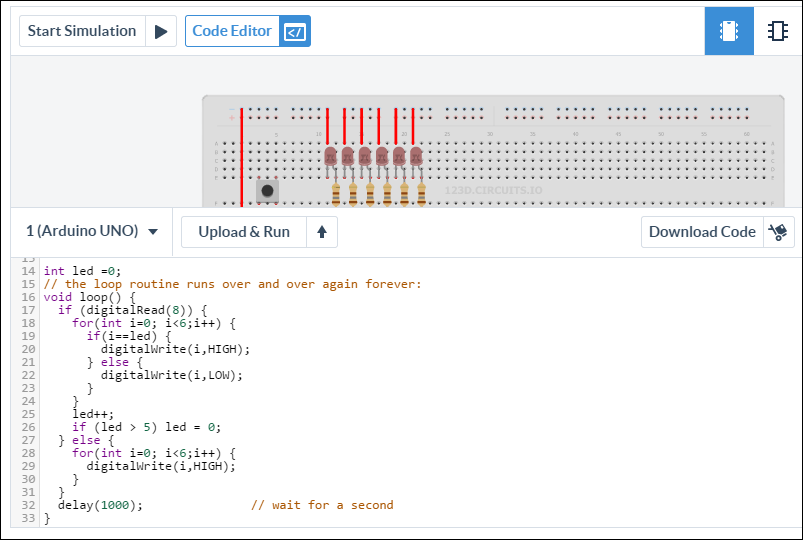Select the last red LED on breadboard
Screen dimensions: 803x540
tap(416, 157)
